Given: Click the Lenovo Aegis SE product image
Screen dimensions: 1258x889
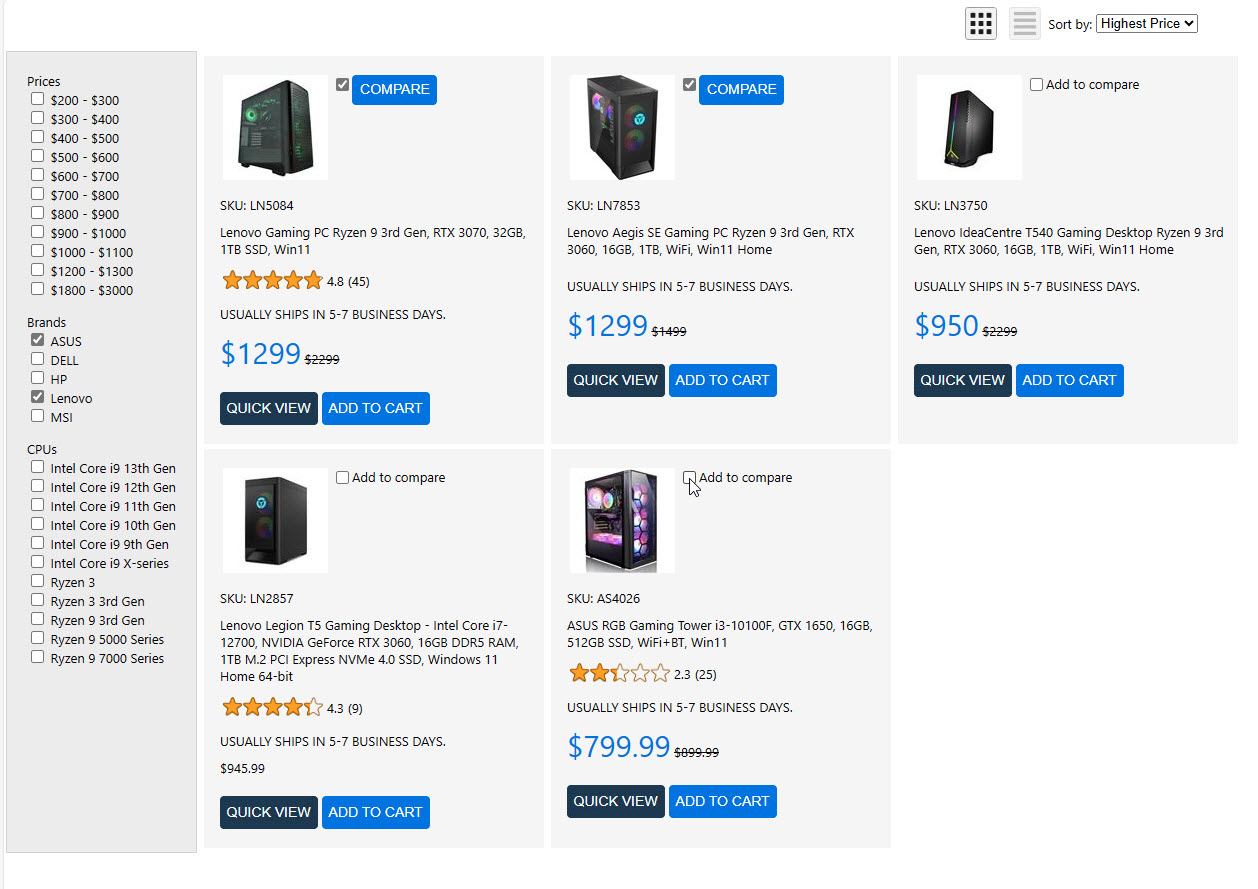Looking at the screenshot, I should [x=622, y=127].
